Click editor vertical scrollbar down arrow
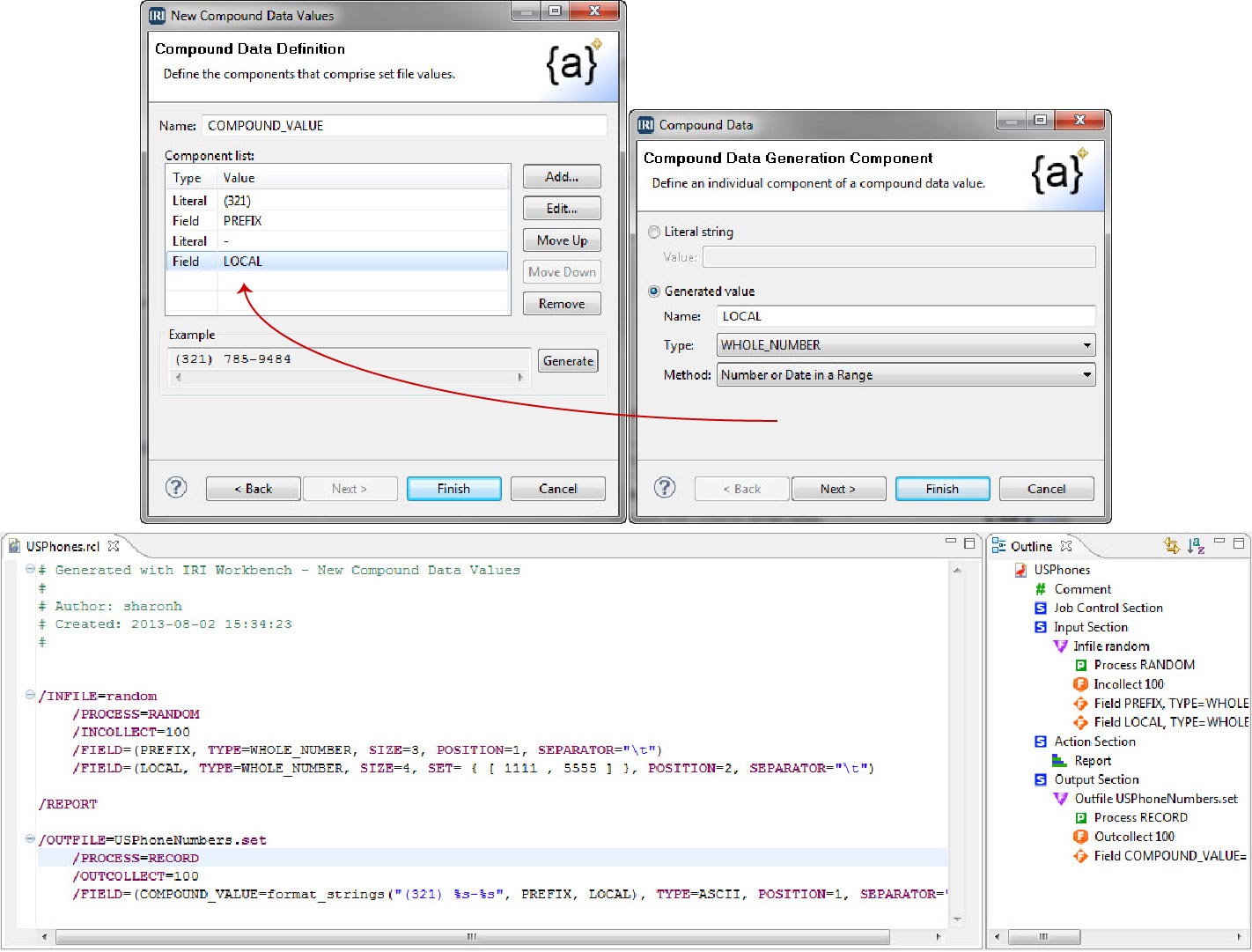This screenshot has width=1252, height=952. click(x=956, y=920)
